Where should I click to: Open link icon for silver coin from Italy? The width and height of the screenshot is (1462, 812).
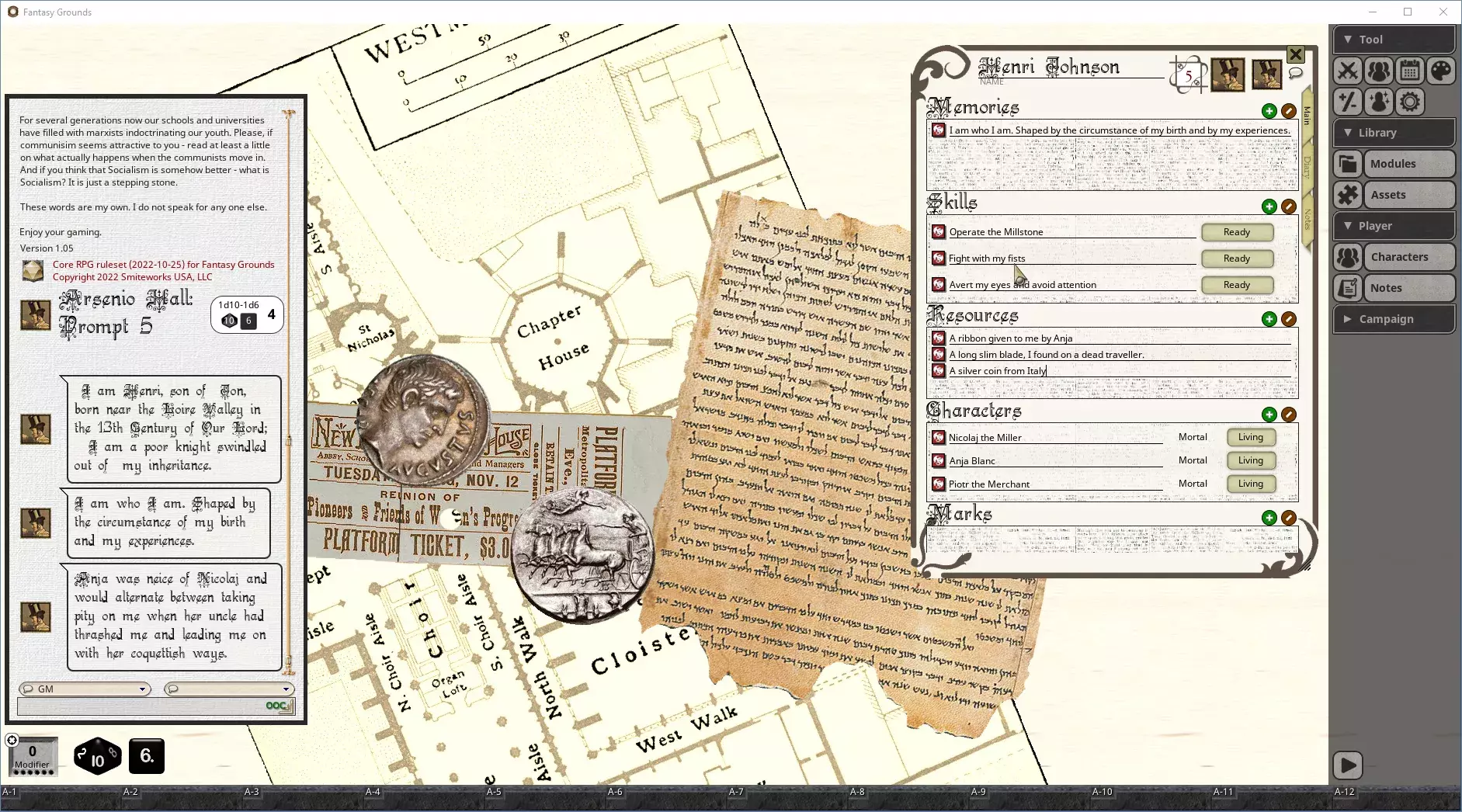click(939, 371)
